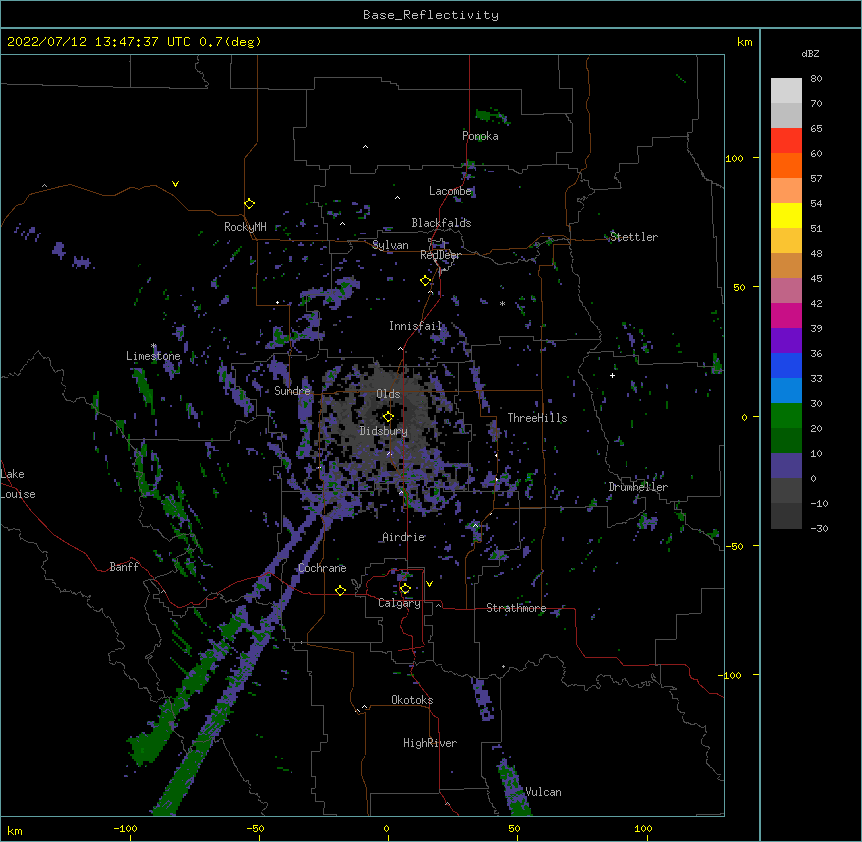Select the purple 10 dBZ legend color

tap(786, 466)
